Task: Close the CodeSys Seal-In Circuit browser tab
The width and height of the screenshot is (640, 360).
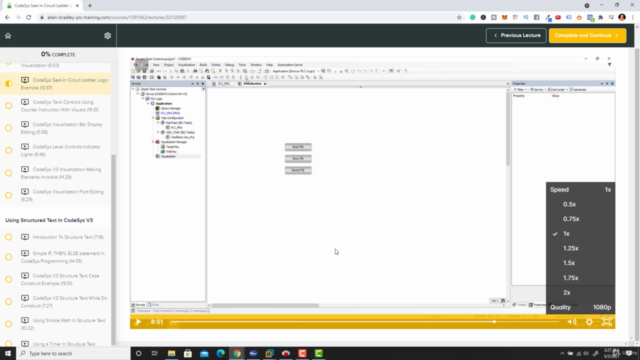Action: tap(77, 6)
